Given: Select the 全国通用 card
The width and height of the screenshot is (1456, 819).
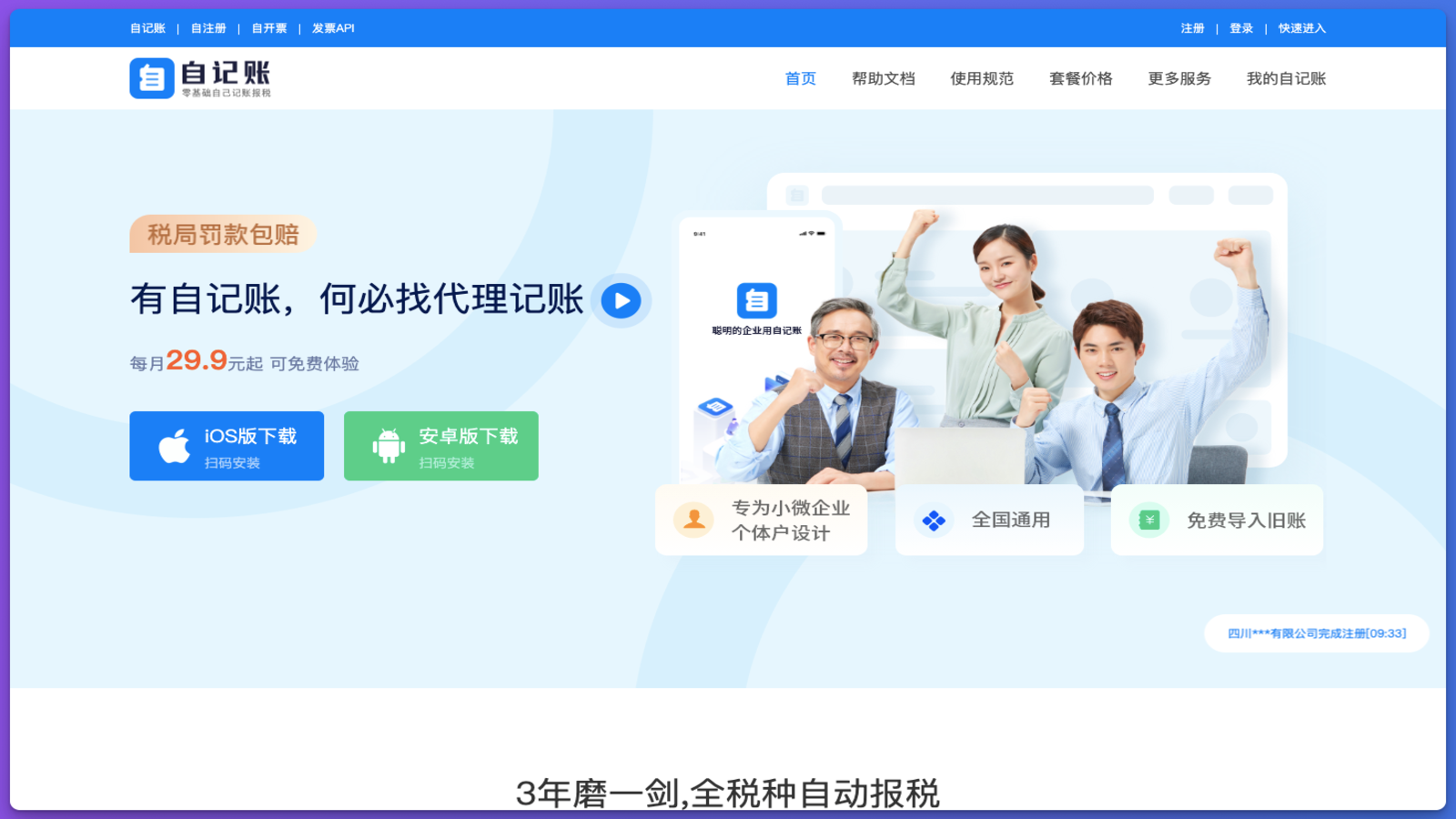Looking at the screenshot, I should coord(989,520).
